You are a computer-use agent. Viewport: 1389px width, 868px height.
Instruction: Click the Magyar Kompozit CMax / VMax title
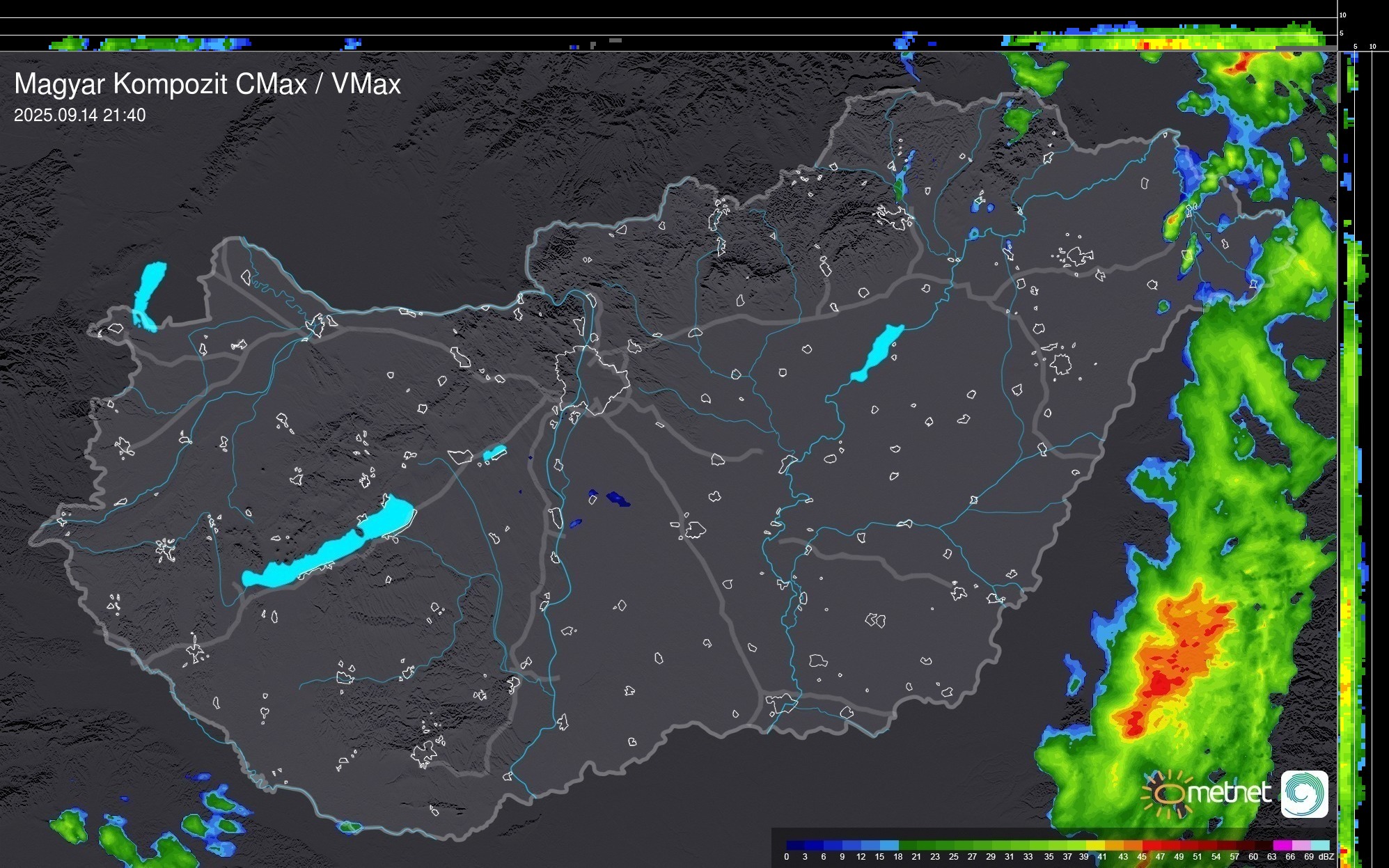(207, 84)
